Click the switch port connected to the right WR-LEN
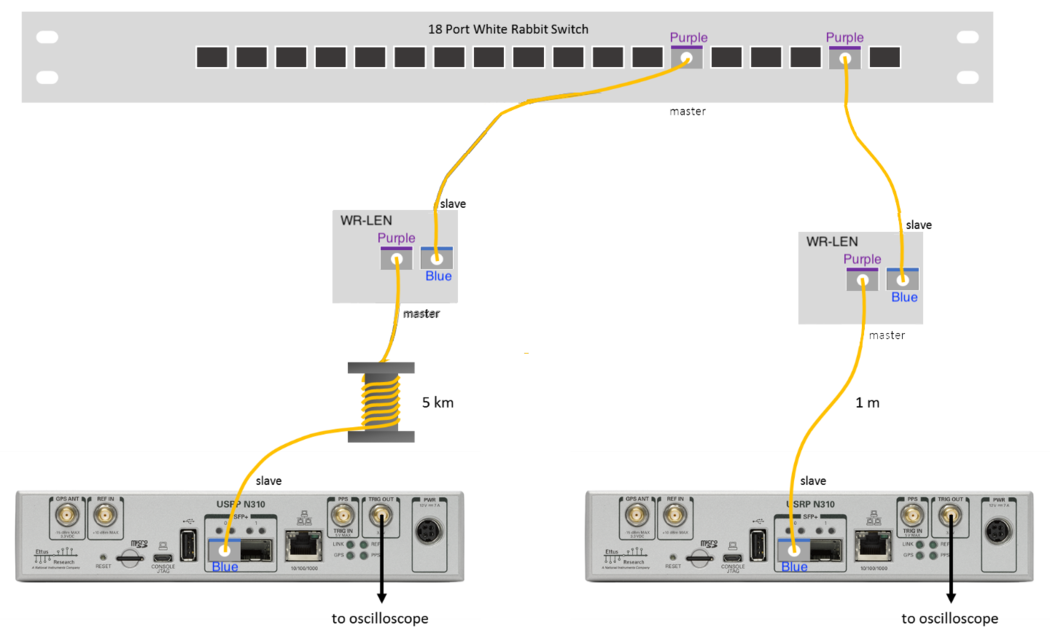The height and width of the screenshot is (638, 1050). tap(844, 57)
